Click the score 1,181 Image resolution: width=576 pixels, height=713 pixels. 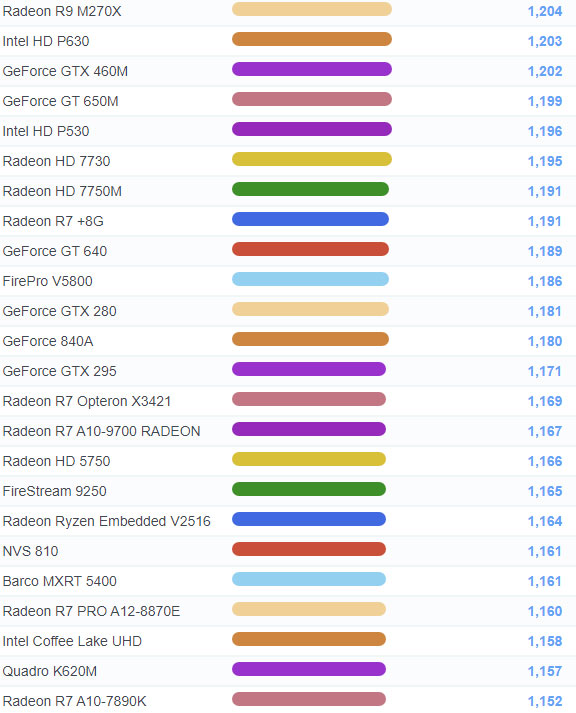pos(545,311)
